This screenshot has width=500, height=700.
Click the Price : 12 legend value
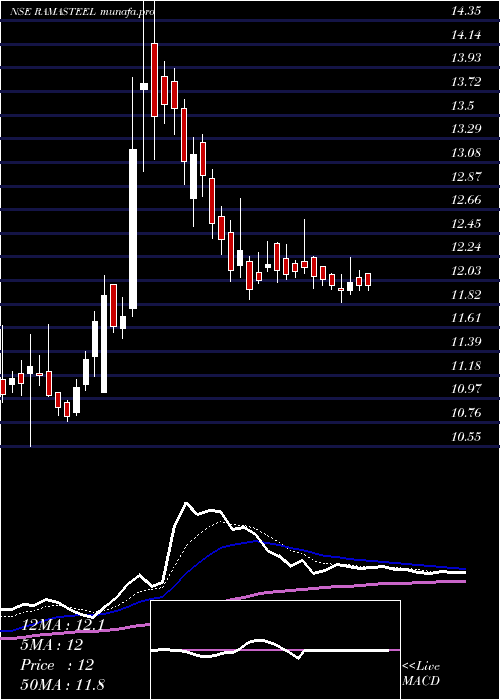57,665
